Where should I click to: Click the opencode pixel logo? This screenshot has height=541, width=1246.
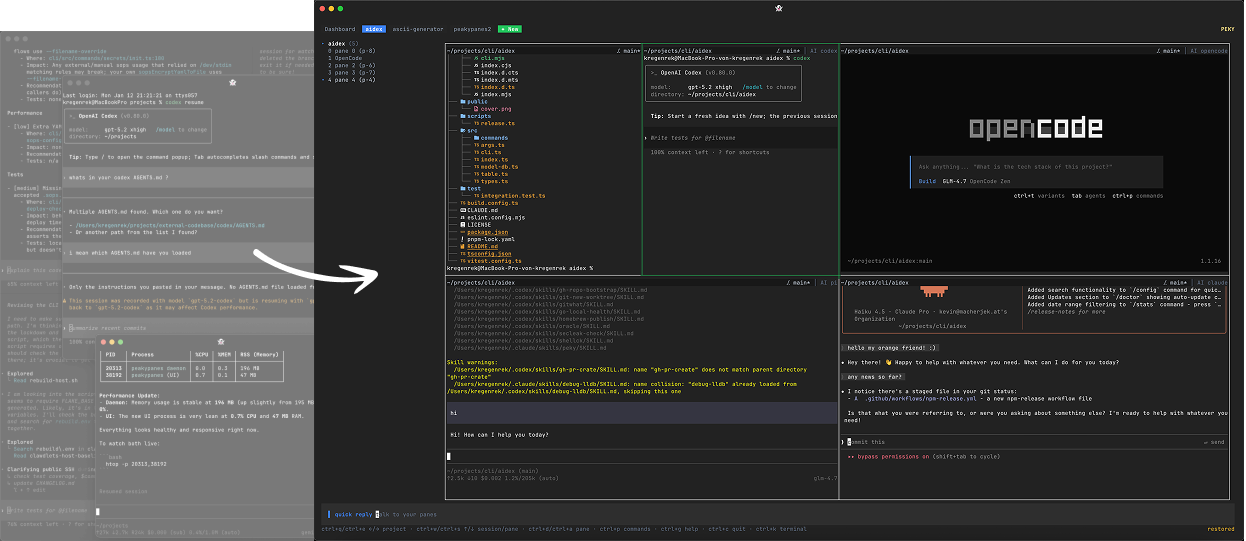pos(1035,128)
